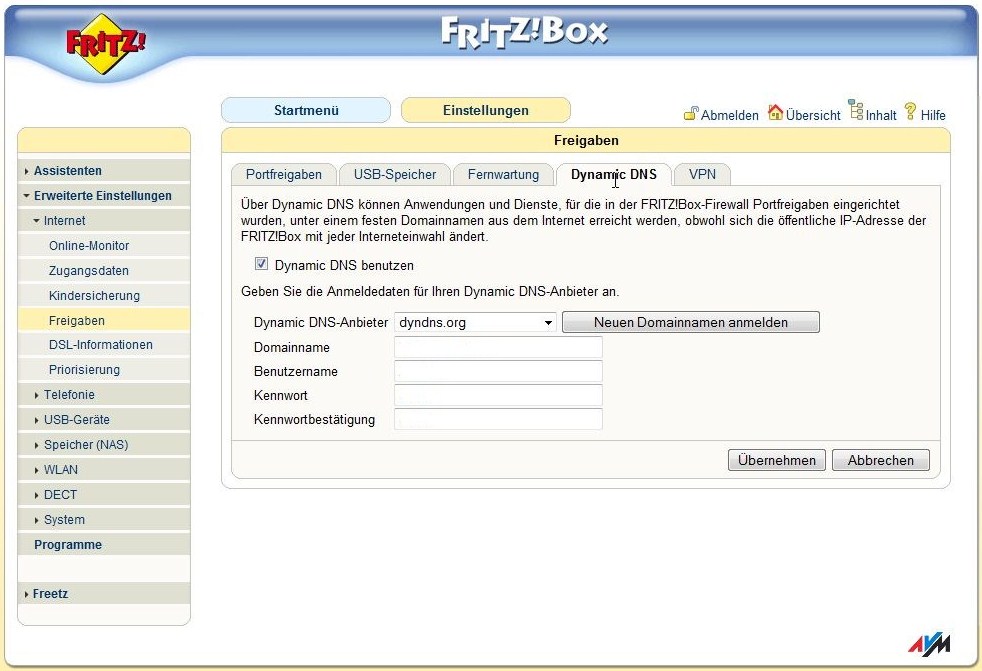
Task: Focus the Benutzername input field
Action: (x=499, y=371)
